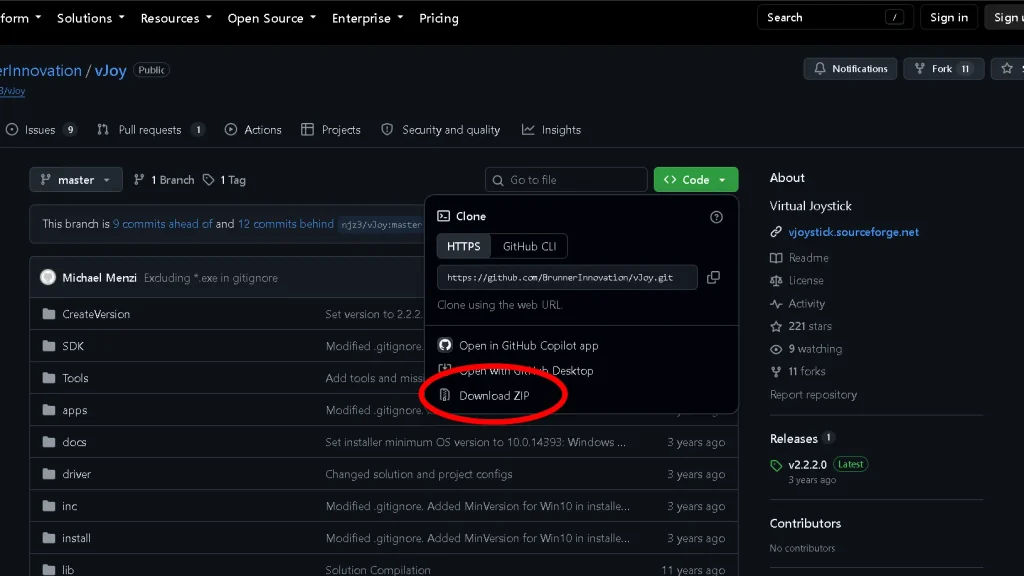Click the top Search box
The image size is (1024, 576).
pyautogui.click(x=835, y=18)
